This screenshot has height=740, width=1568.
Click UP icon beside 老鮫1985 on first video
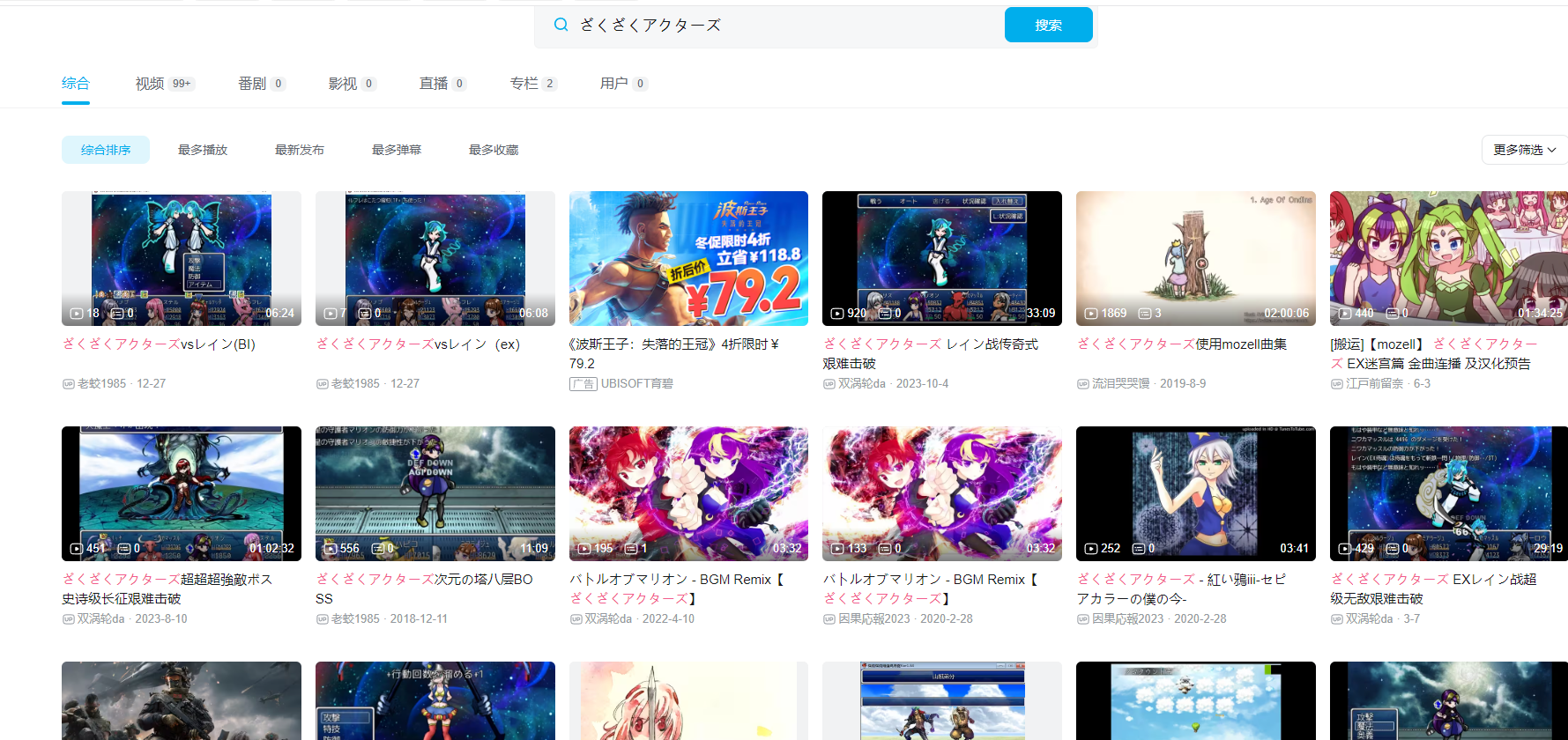(x=68, y=384)
